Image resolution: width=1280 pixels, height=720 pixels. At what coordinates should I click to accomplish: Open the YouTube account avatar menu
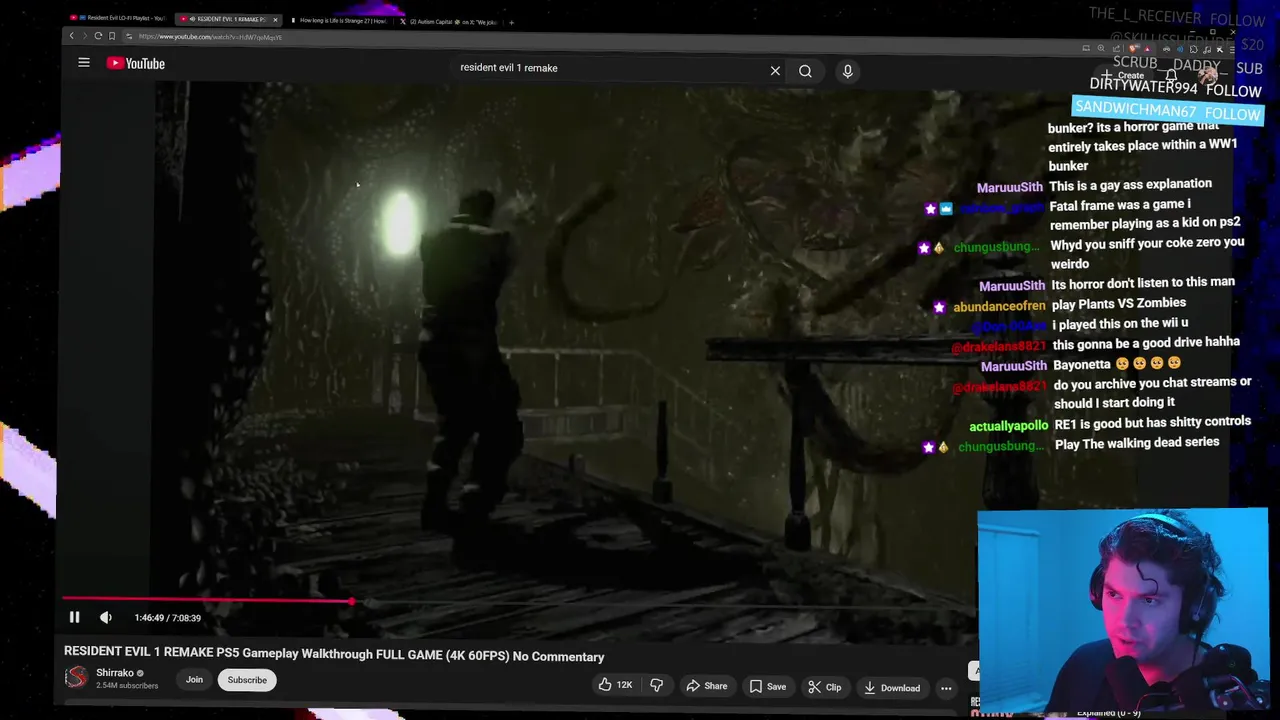[x=1208, y=76]
